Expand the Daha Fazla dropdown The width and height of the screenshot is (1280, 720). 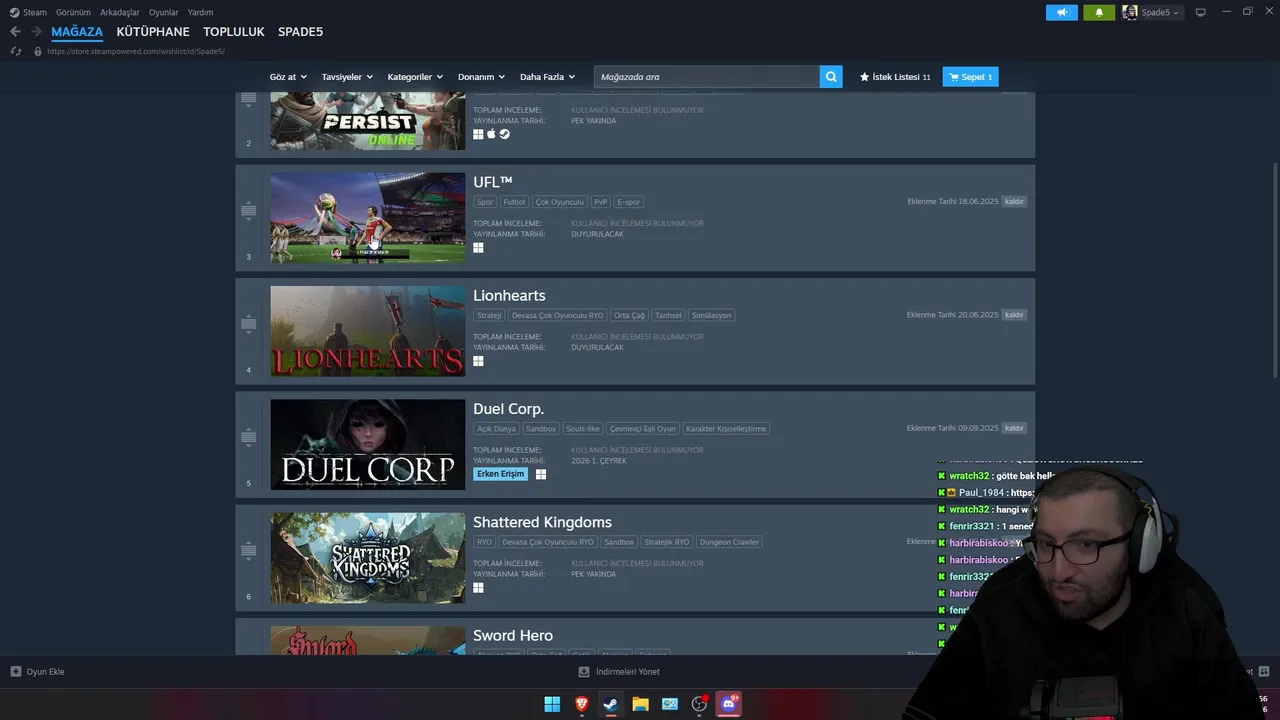(x=547, y=77)
